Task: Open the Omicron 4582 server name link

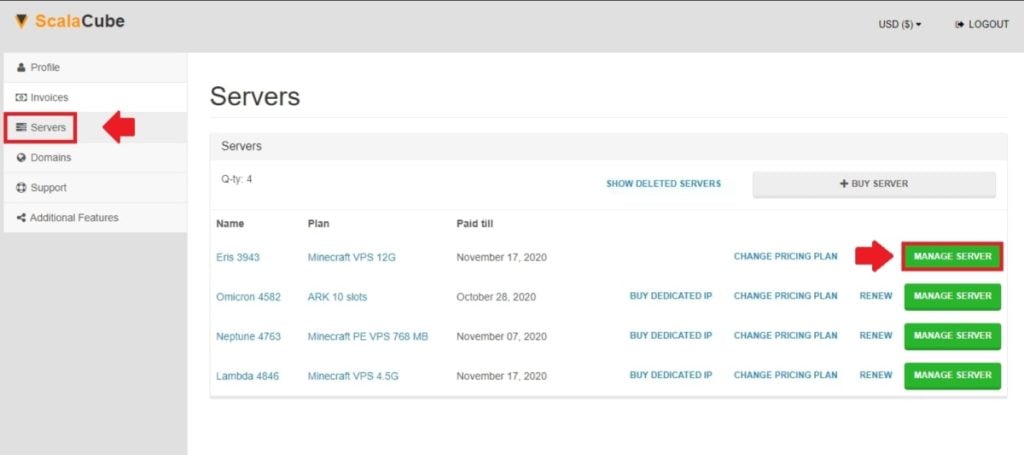Action: 248,297
